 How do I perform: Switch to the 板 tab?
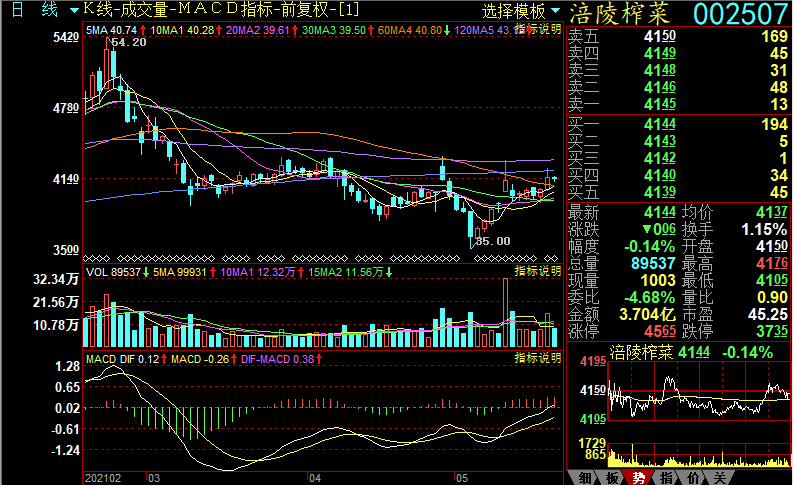pyautogui.click(x=612, y=477)
